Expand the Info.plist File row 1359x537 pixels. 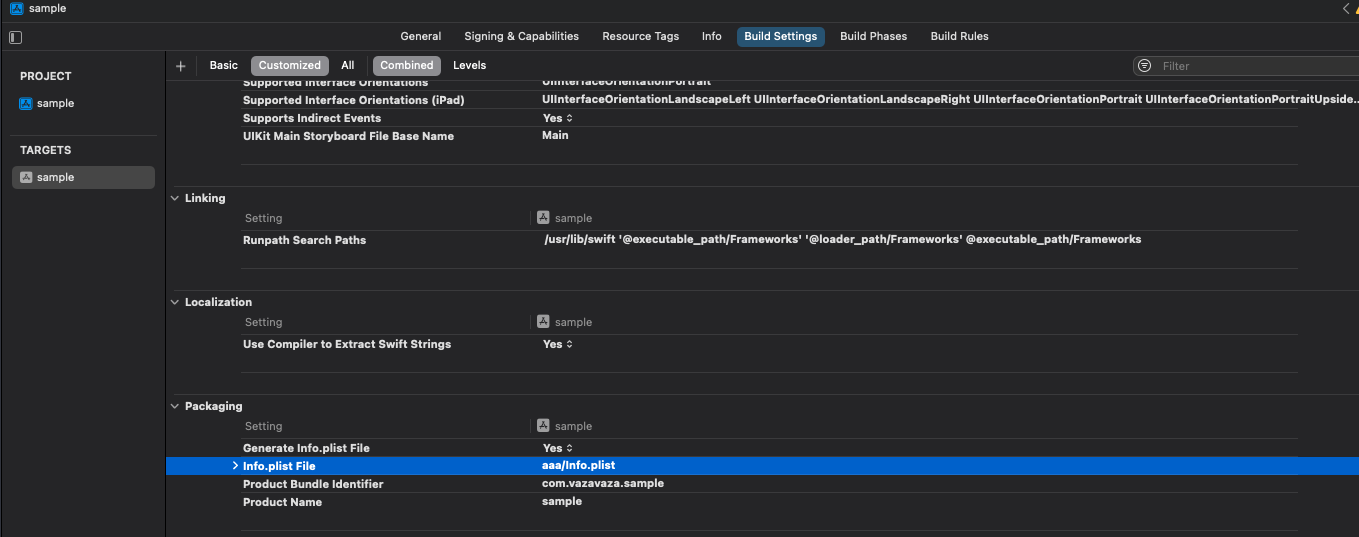[235, 466]
